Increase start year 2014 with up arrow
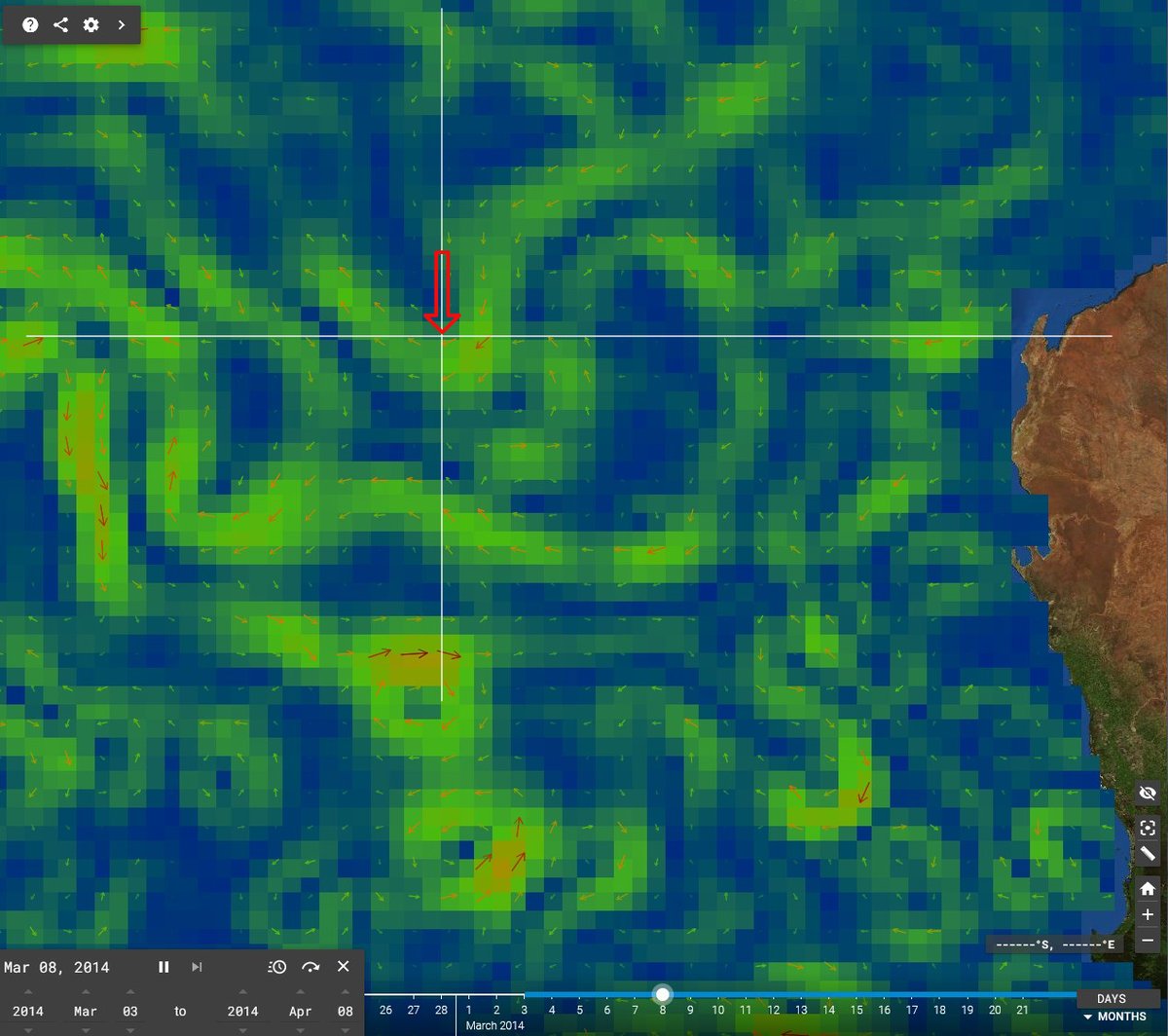The image size is (1168, 1036). 27,992
